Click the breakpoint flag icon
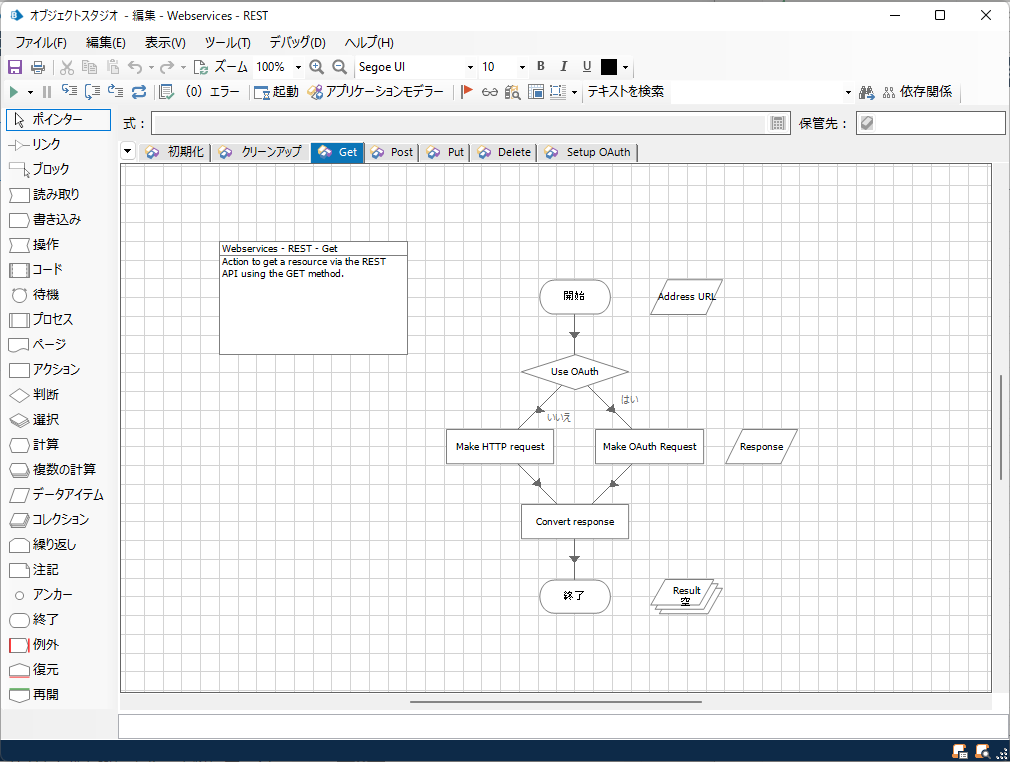Image resolution: width=1010 pixels, height=762 pixels. coord(467,92)
